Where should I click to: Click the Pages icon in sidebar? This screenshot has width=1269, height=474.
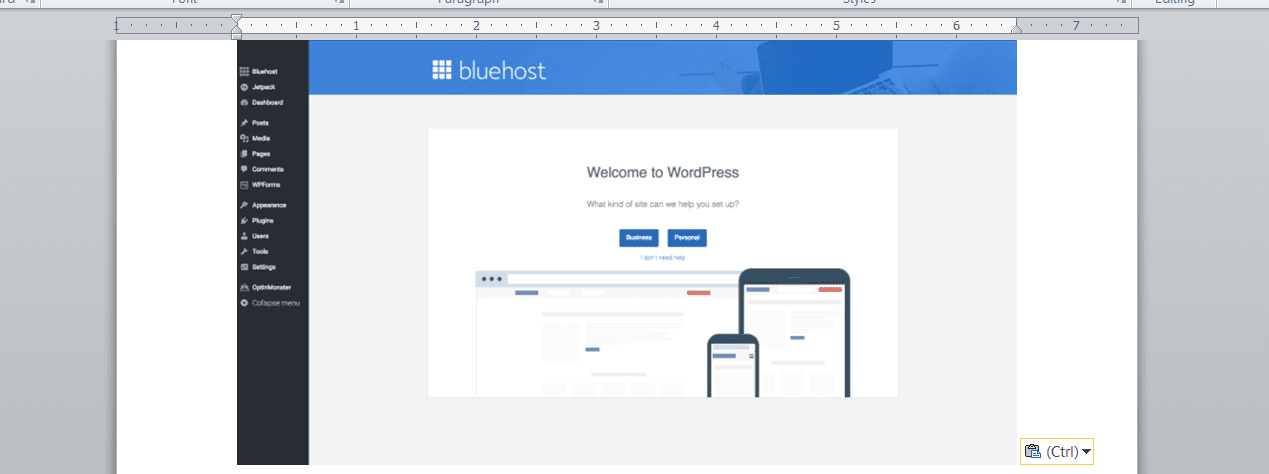tap(244, 154)
